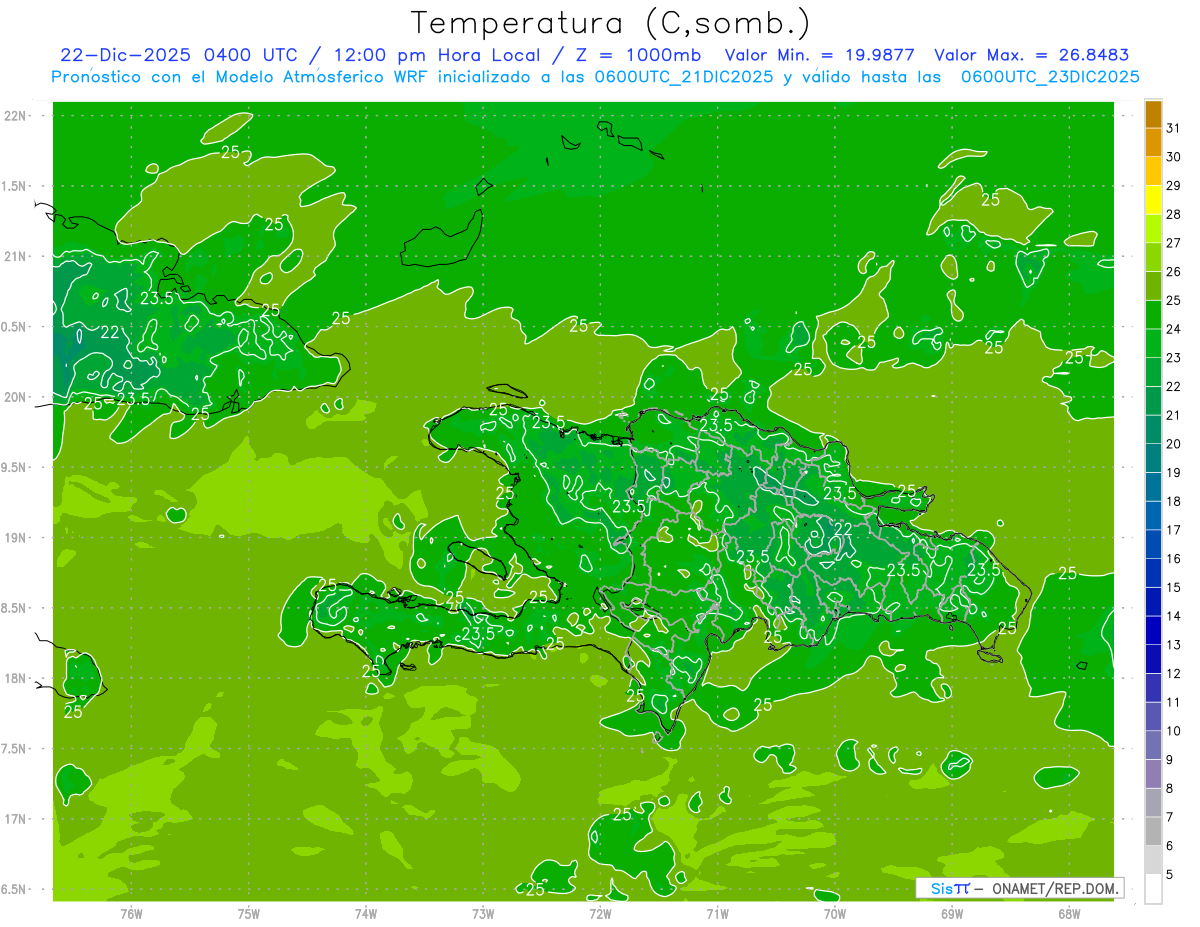Click the 70W longitude axis label
This screenshot has width=1200, height=927.
pyautogui.click(x=835, y=913)
